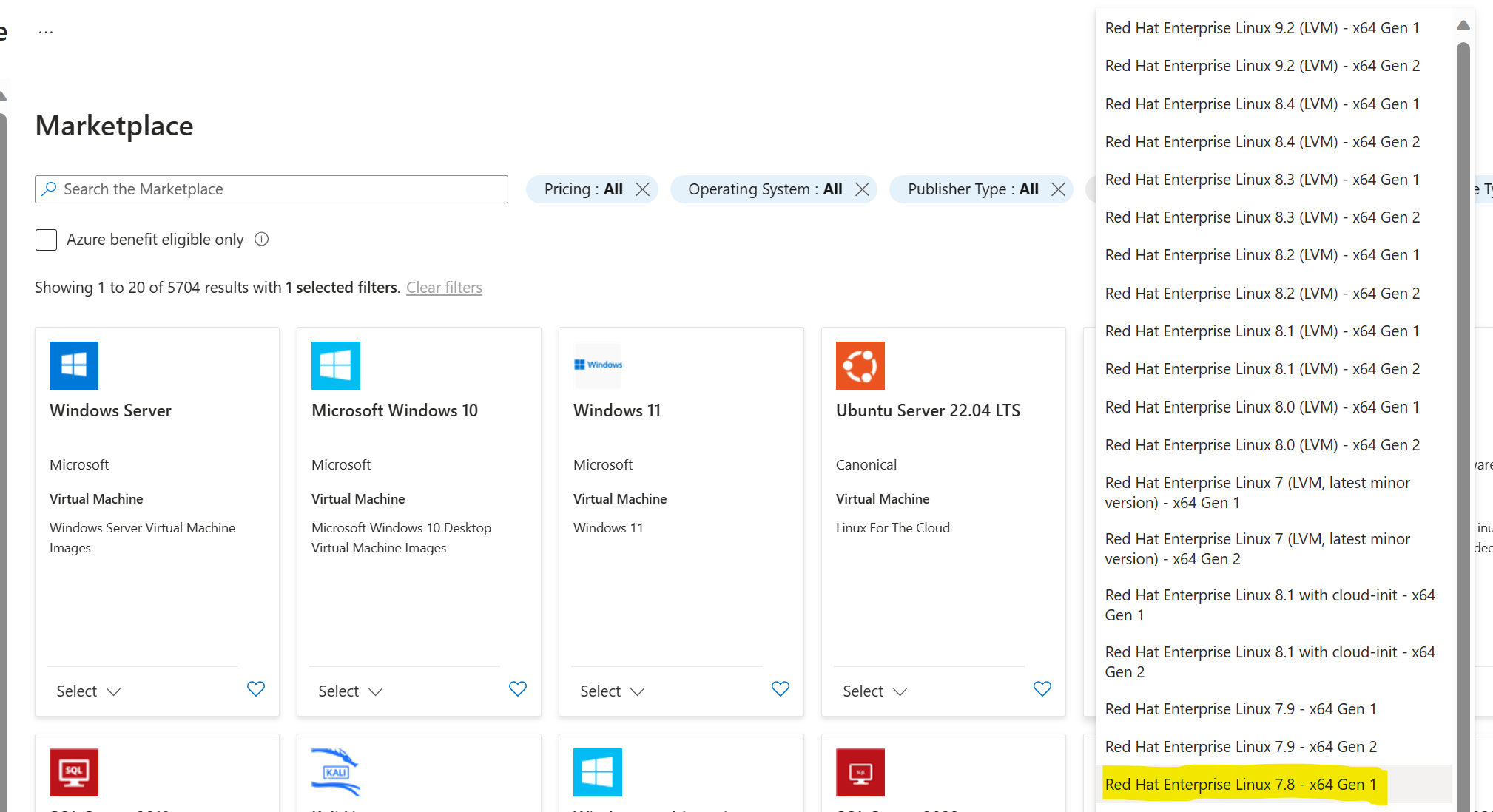Click the scroll up arrow of dropdown list
1493x812 pixels.
(x=1463, y=26)
